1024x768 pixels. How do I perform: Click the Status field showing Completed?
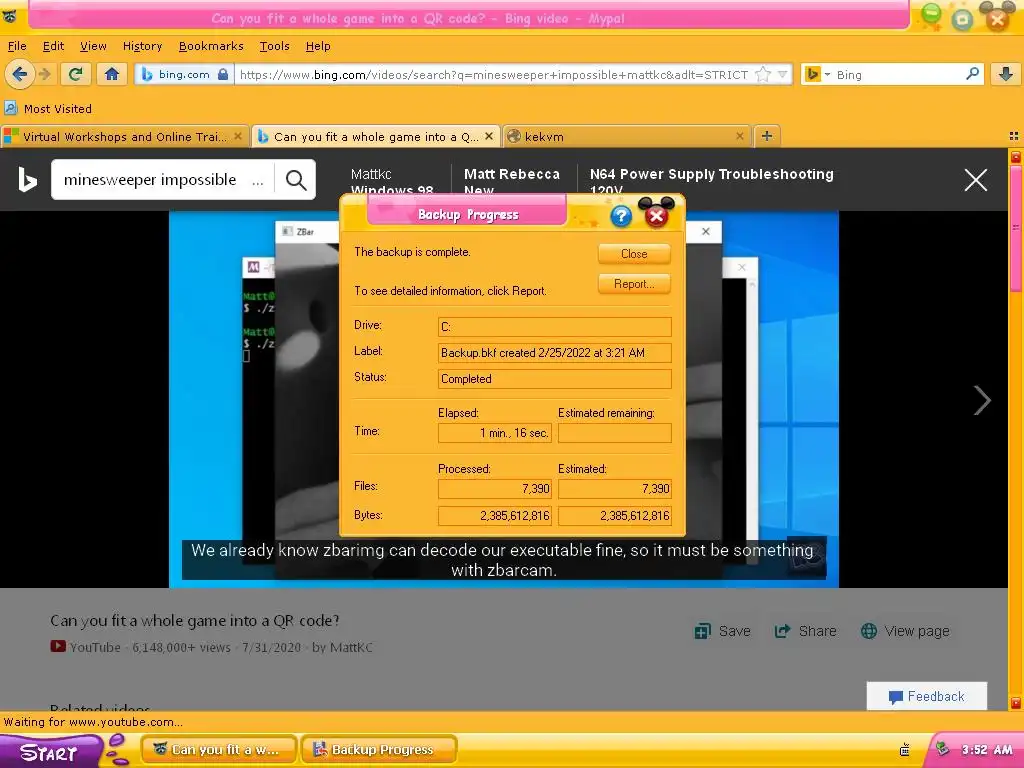[x=554, y=379]
